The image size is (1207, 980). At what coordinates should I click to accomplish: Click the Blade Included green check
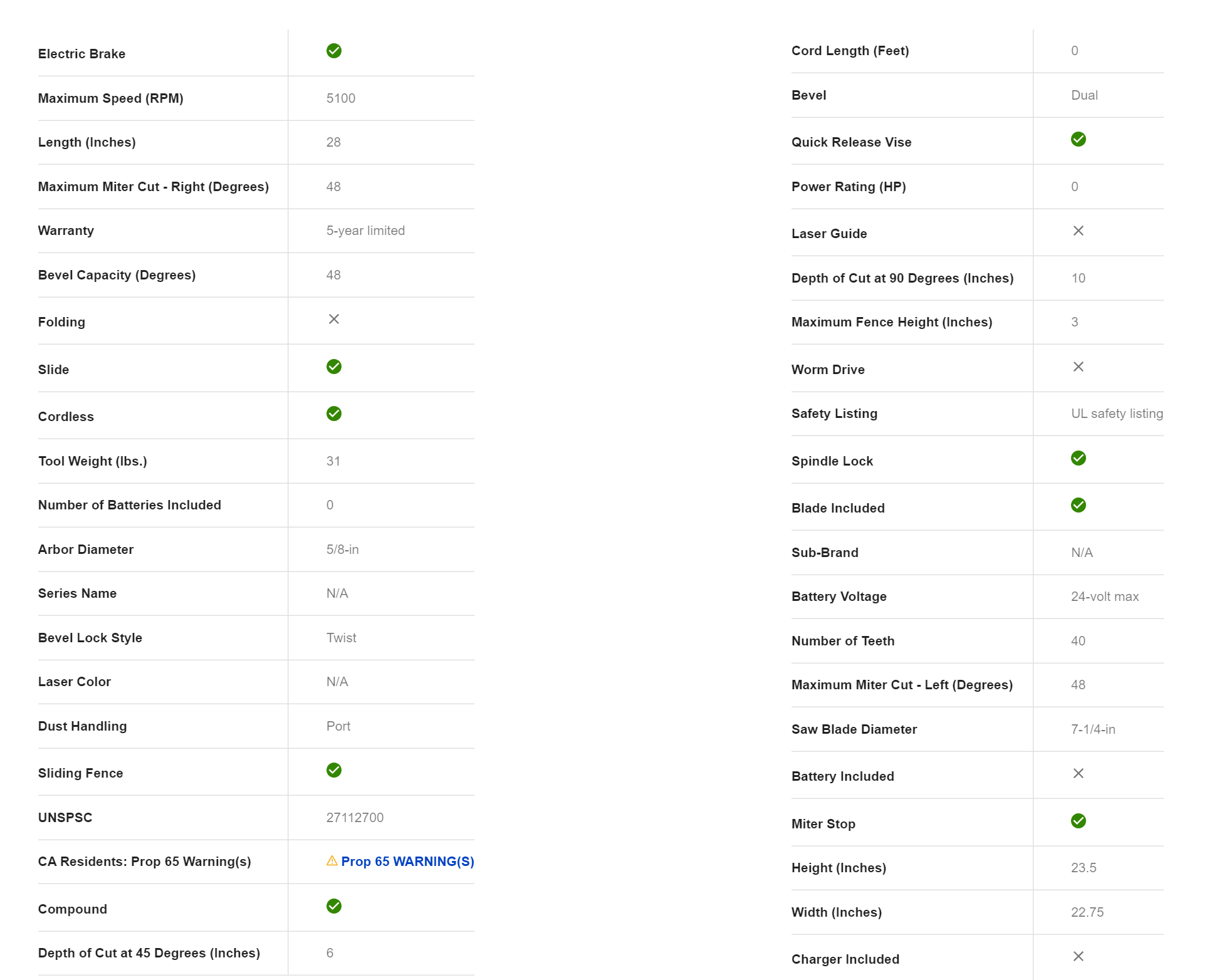1079,505
